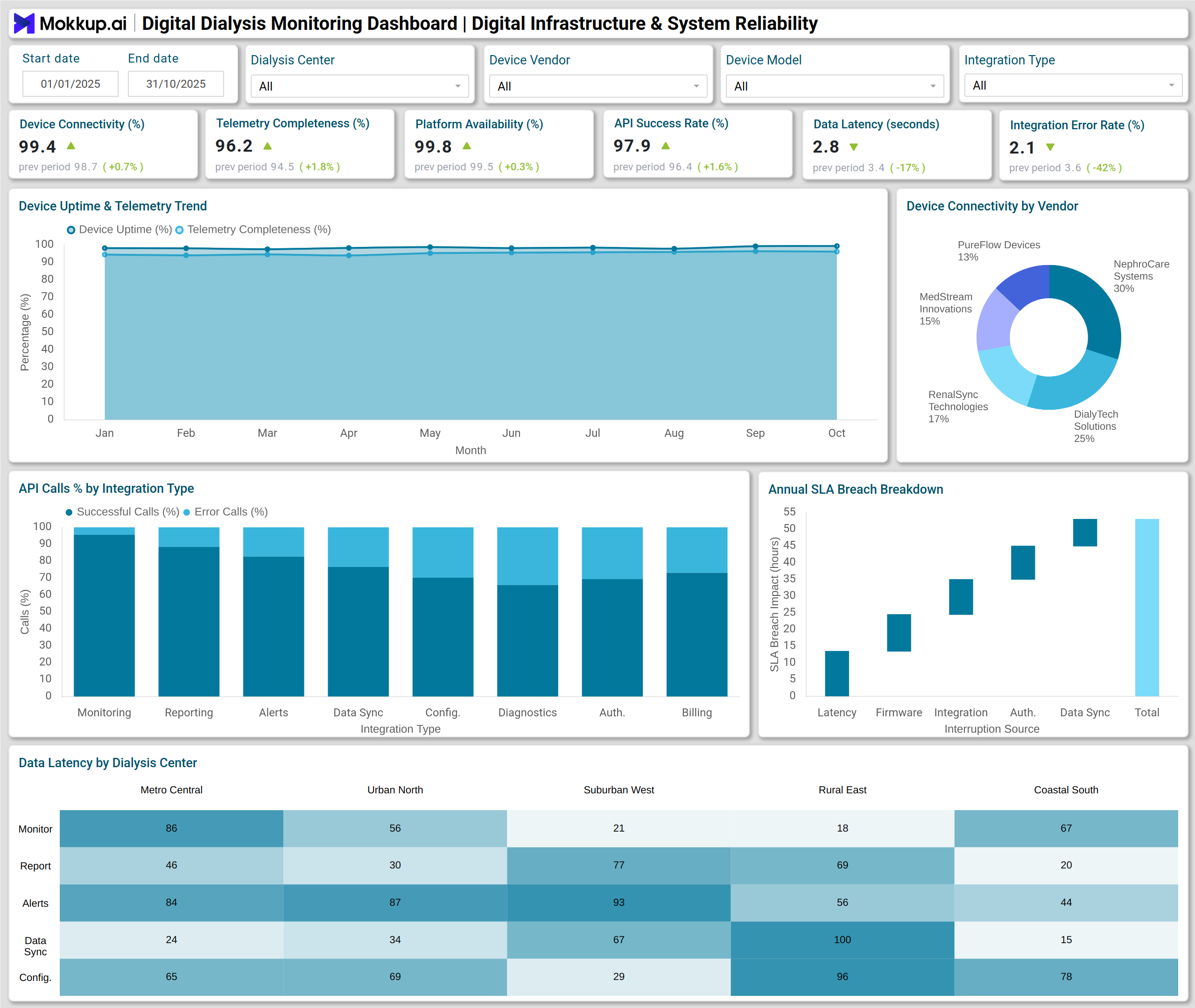Click the Device Connectivity up-trend arrow
This screenshot has height=1008, width=1195.
pyautogui.click(x=71, y=146)
